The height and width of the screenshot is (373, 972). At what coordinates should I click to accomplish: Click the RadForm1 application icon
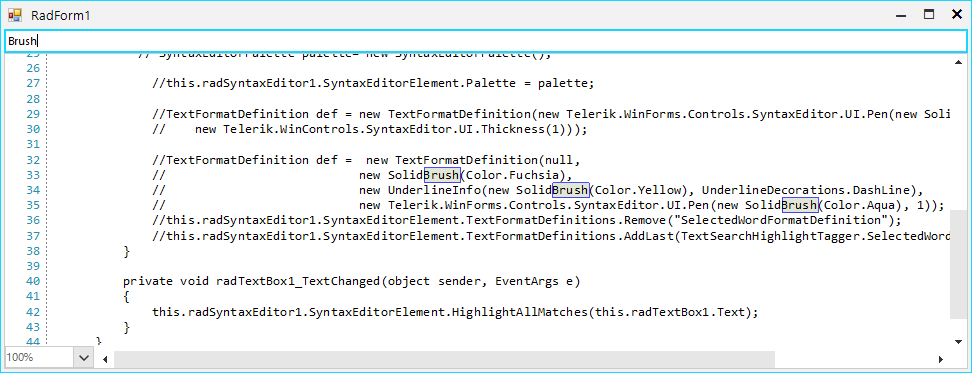[x=15, y=15]
